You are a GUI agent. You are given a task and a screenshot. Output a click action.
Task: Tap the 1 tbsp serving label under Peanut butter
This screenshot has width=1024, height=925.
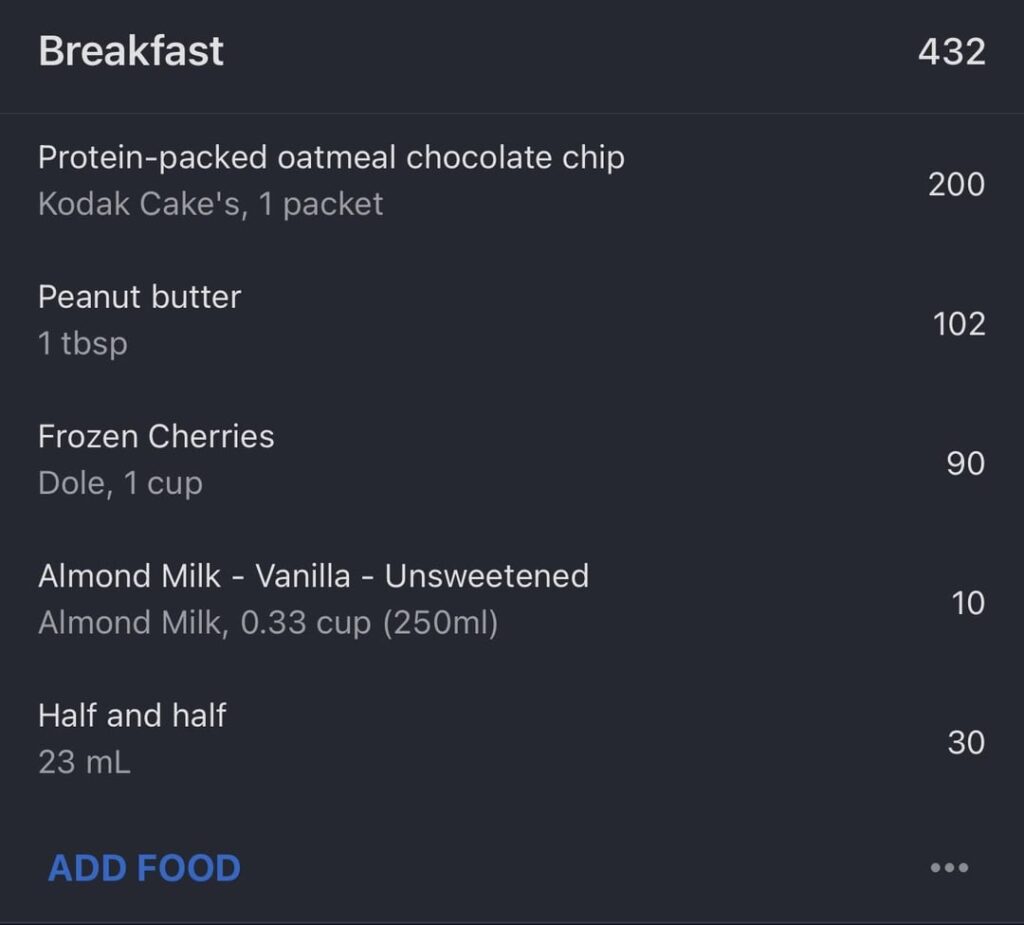tap(83, 343)
